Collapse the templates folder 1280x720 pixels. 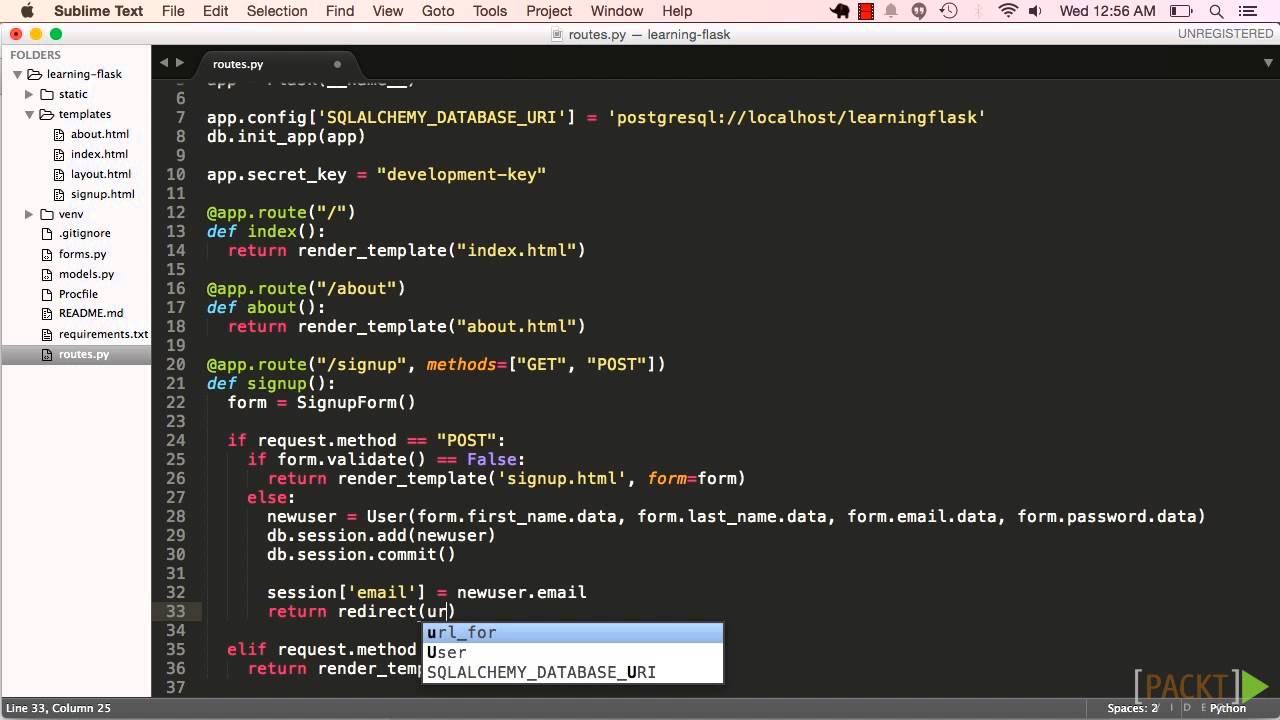29,114
